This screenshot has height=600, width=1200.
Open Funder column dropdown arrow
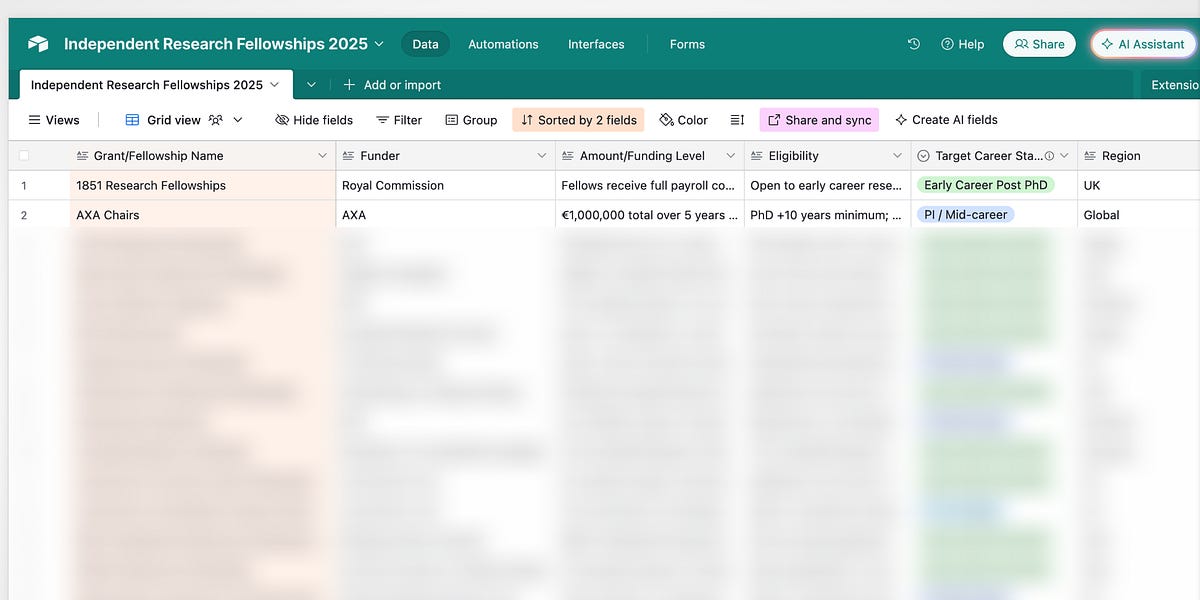[x=542, y=156]
